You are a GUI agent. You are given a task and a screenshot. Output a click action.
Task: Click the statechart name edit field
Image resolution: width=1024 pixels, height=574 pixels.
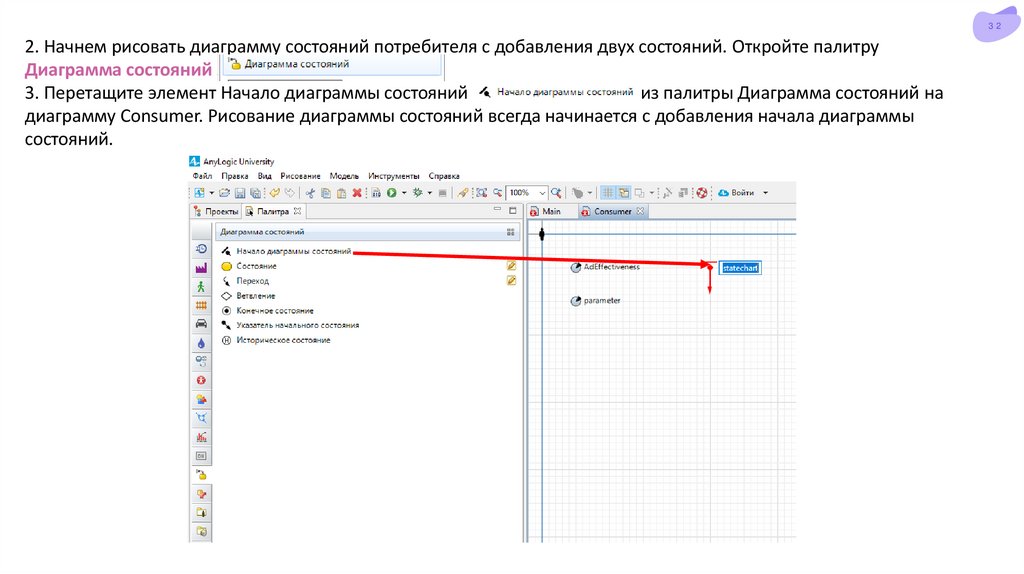pyautogui.click(x=740, y=268)
